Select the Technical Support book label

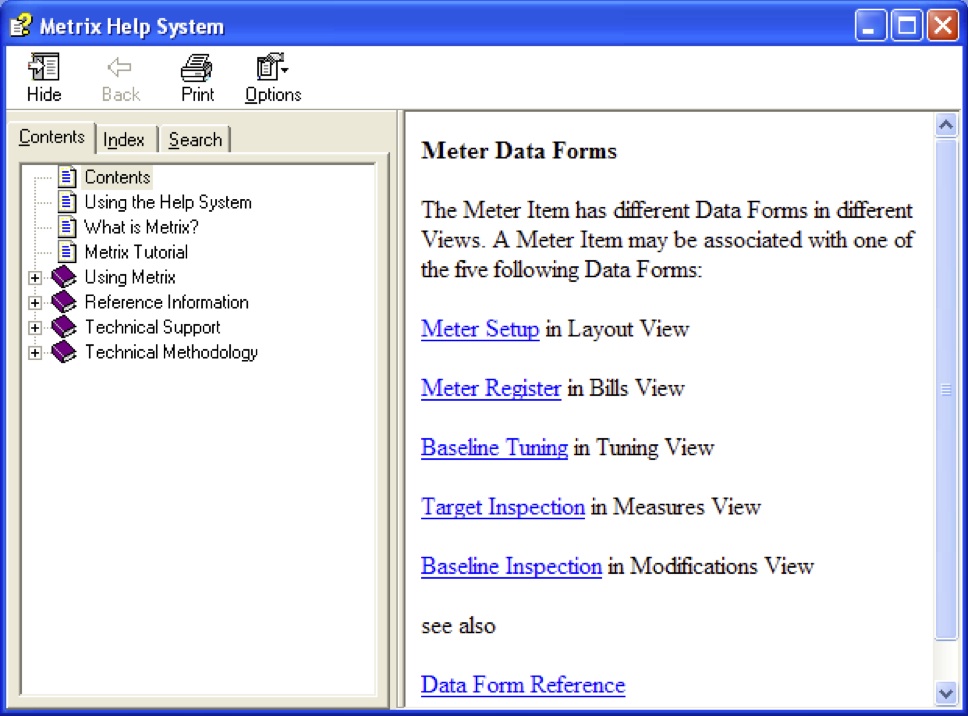point(152,327)
